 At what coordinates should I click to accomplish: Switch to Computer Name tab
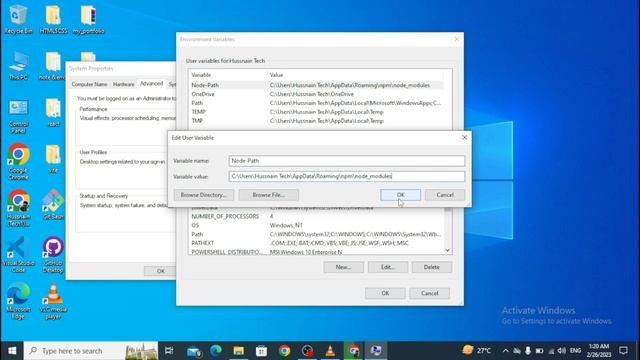pos(89,84)
